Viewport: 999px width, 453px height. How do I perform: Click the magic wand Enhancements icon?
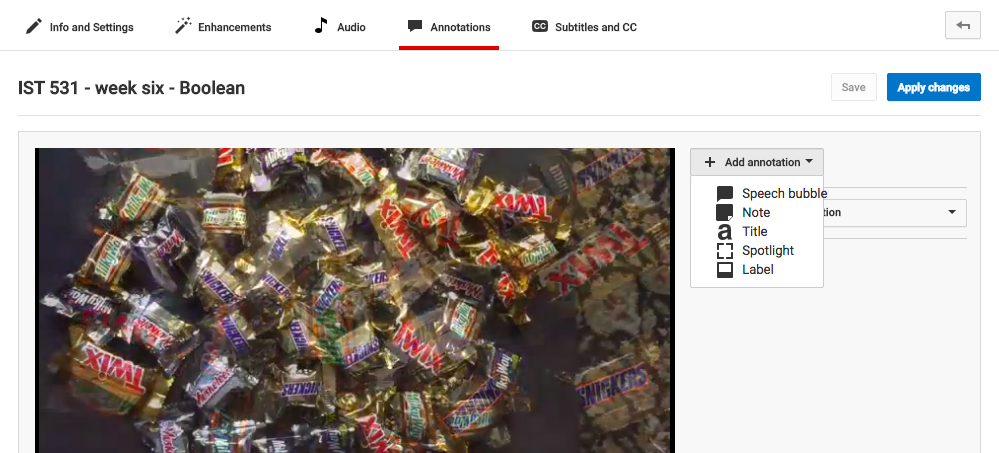[x=183, y=27]
